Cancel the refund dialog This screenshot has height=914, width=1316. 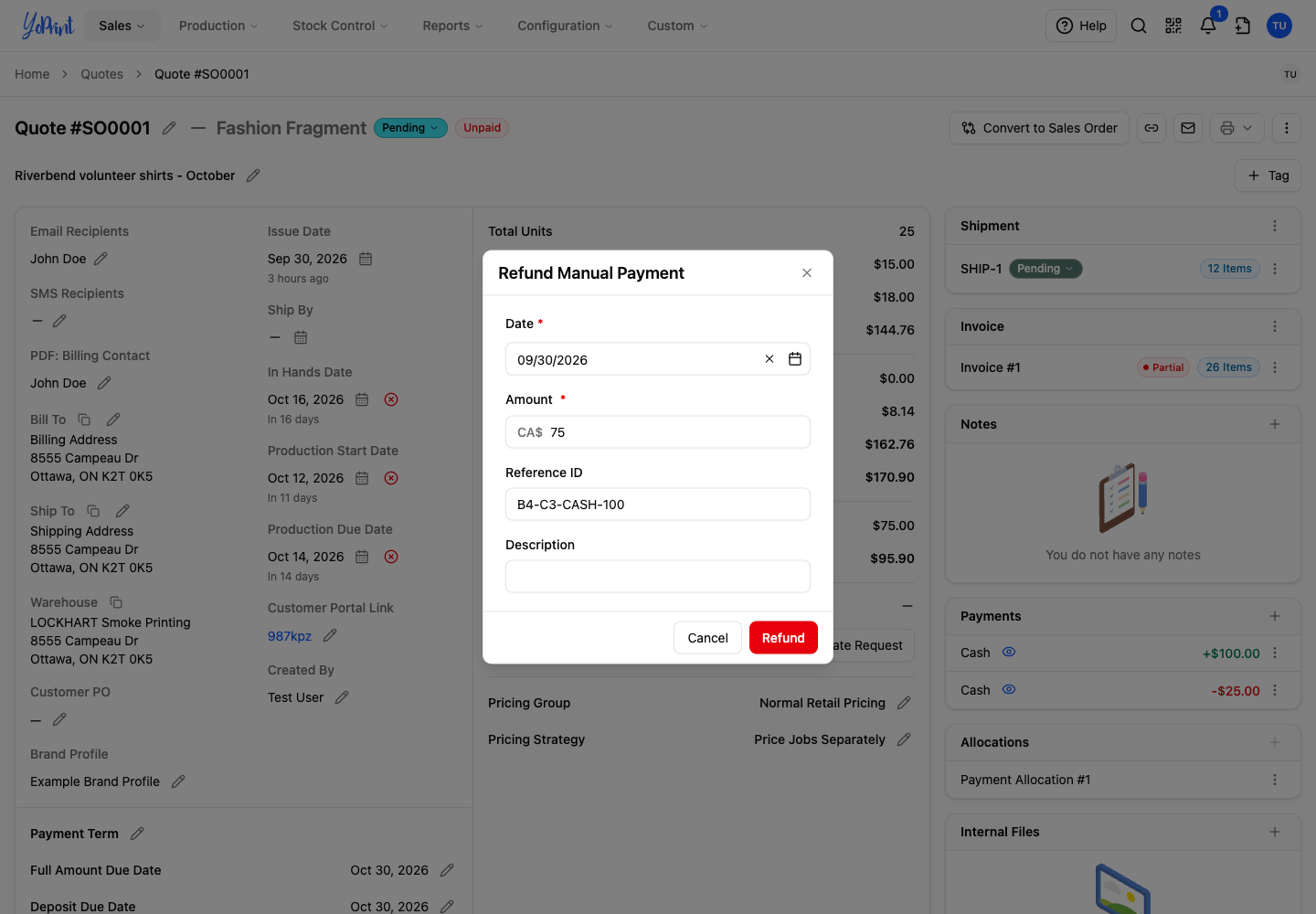[707, 638]
